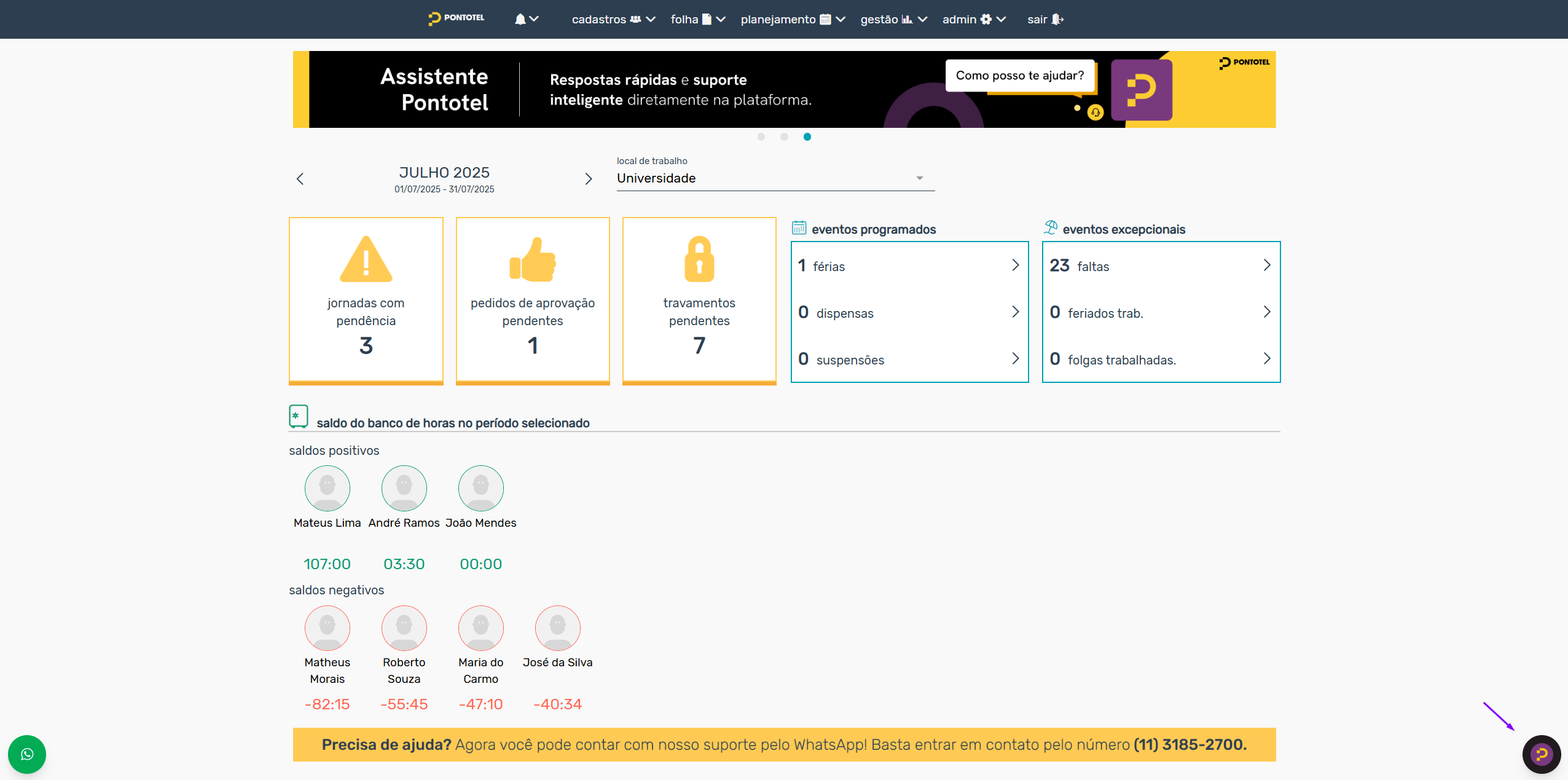
Task: Click sair to log out
Action: pyautogui.click(x=1045, y=19)
